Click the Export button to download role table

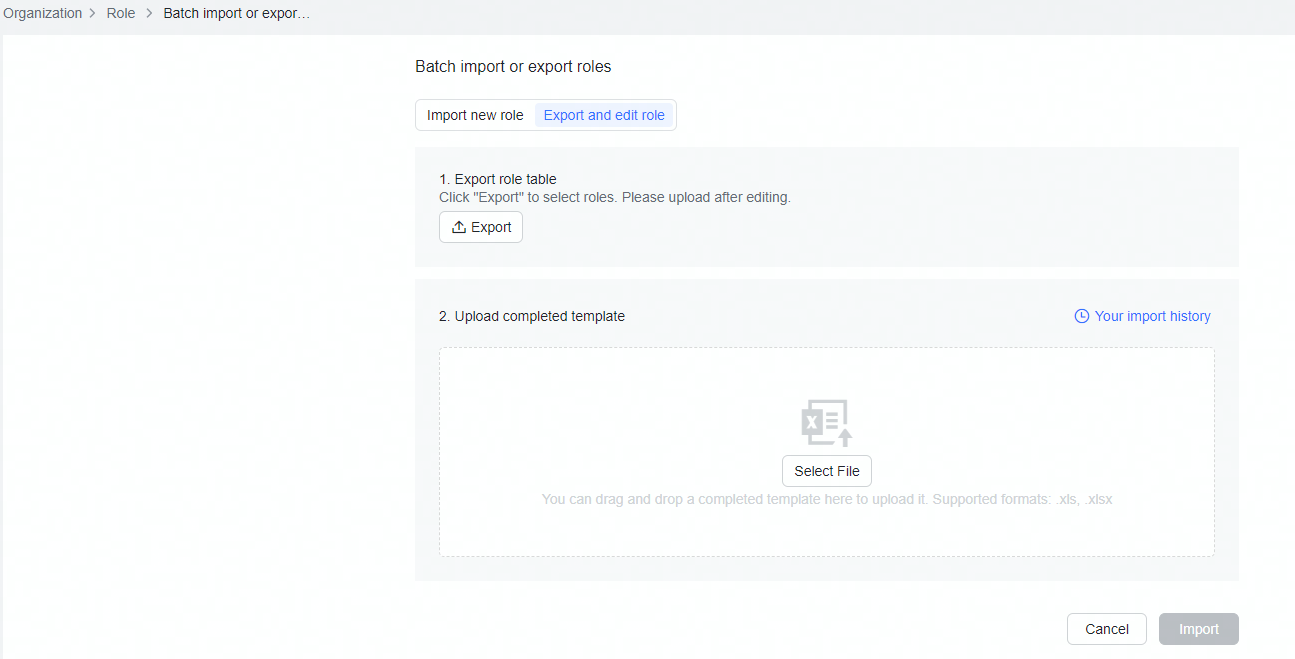point(481,226)
